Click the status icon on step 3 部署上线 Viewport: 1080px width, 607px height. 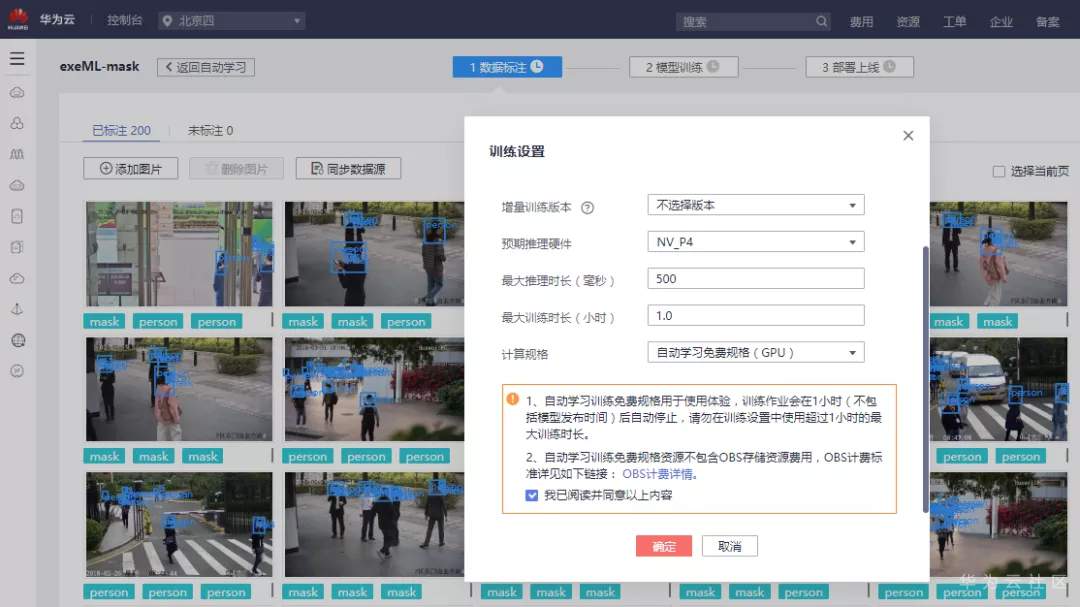click(889, 66)
